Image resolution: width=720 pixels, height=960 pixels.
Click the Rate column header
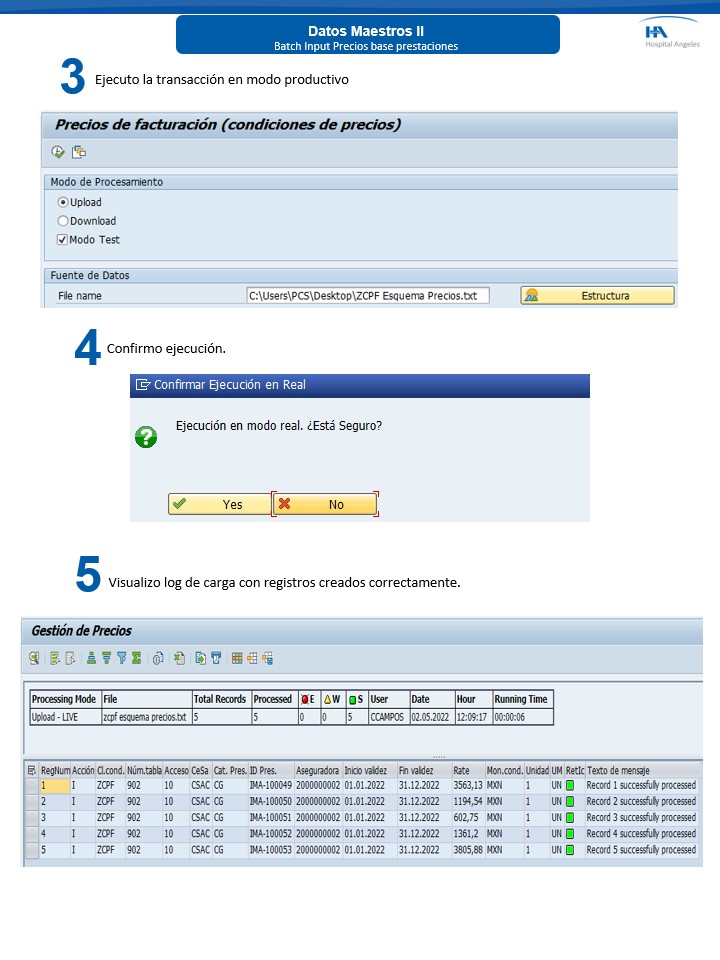tap(466, 770)
